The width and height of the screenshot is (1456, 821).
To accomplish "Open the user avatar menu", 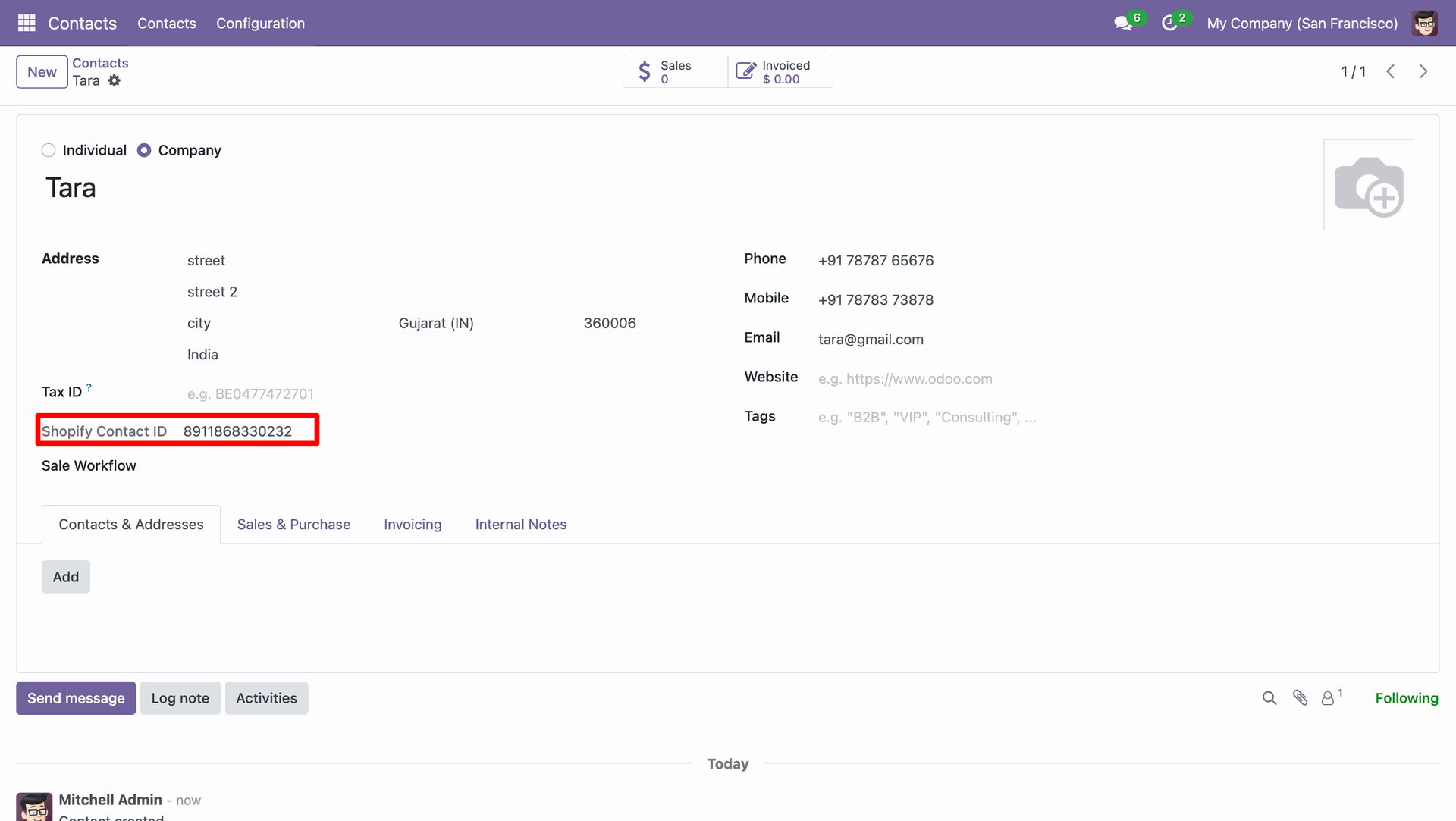I will click(1424, 23).
